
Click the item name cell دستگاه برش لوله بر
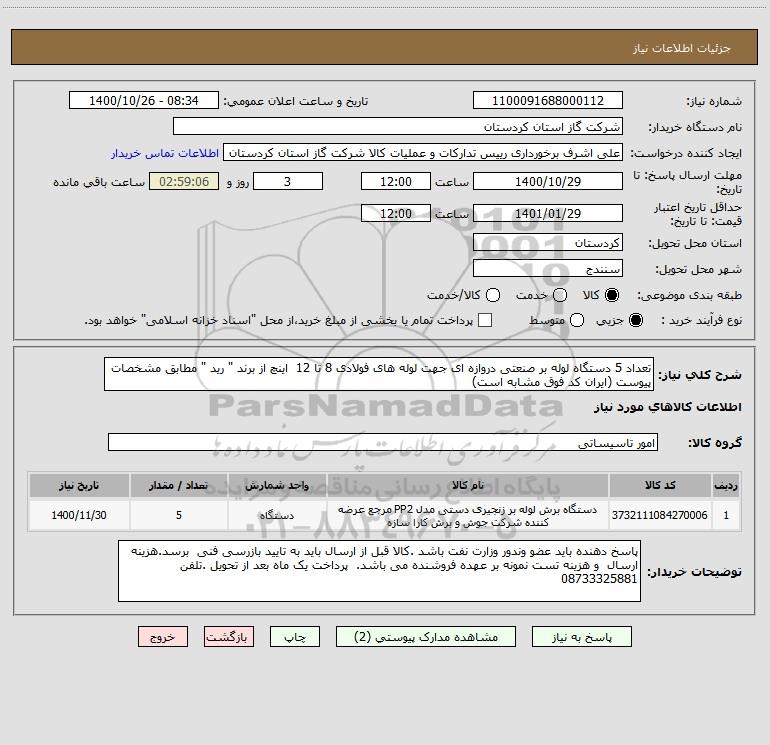pos(468,516)
